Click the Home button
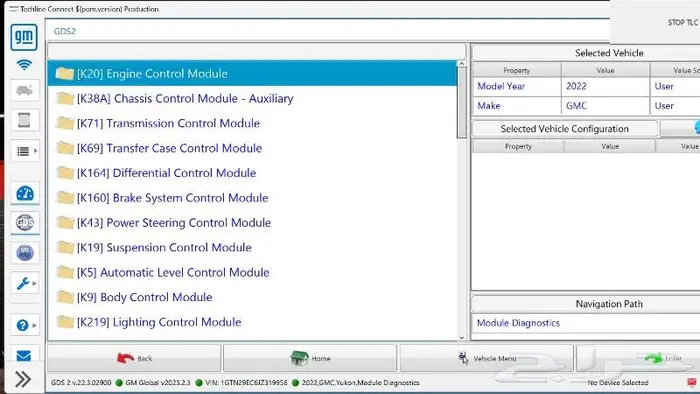 click(x=310, y=358)
